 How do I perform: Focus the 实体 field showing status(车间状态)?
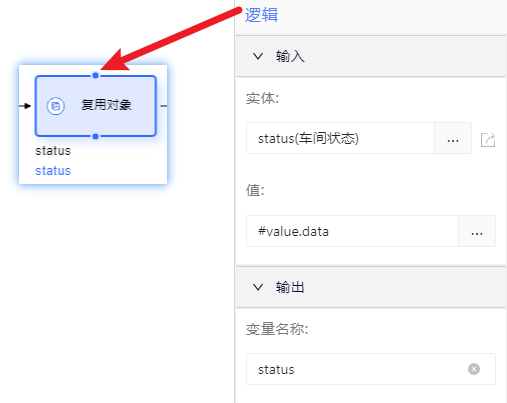340,138
